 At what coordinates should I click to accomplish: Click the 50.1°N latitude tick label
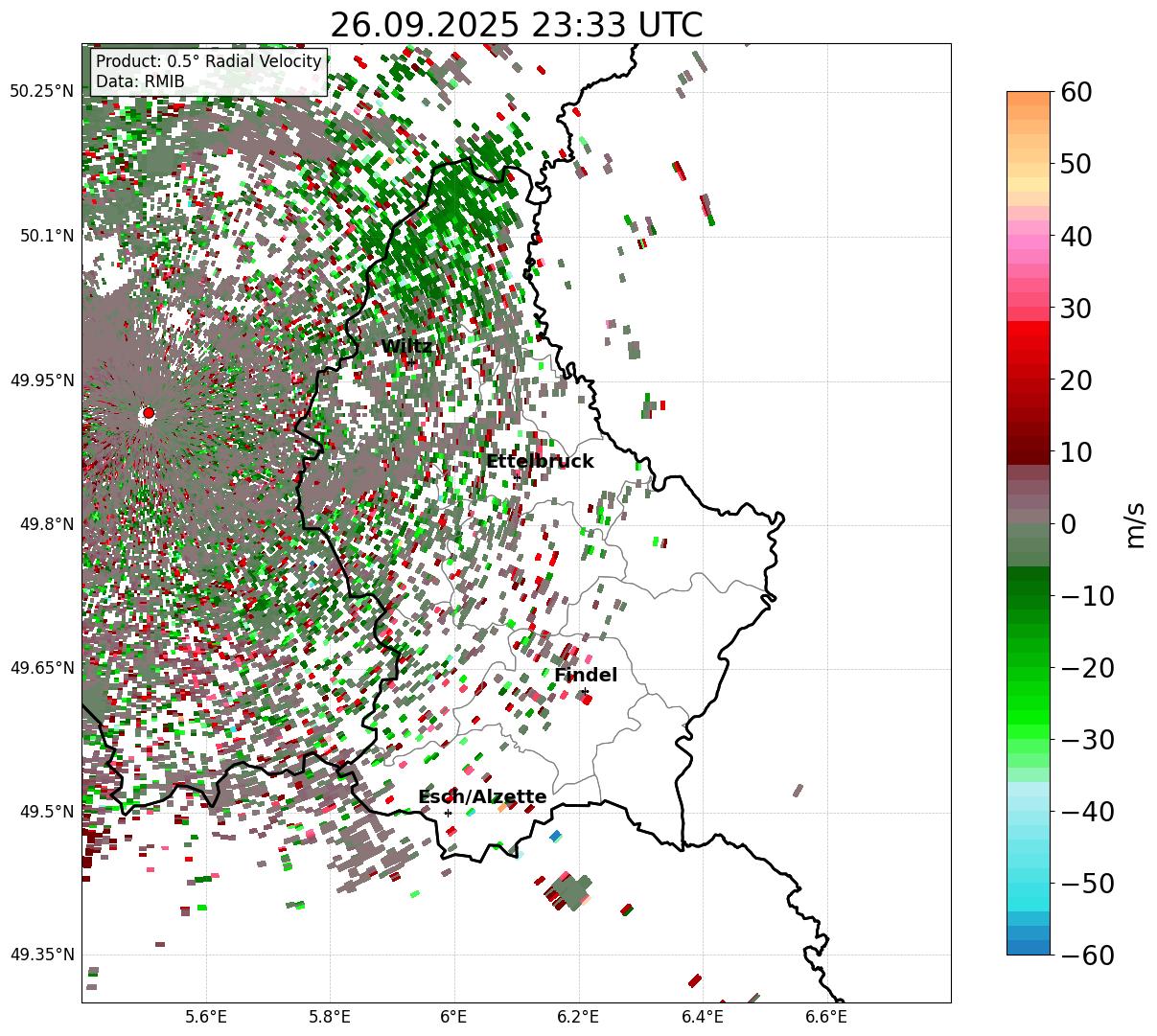(47, 236)
